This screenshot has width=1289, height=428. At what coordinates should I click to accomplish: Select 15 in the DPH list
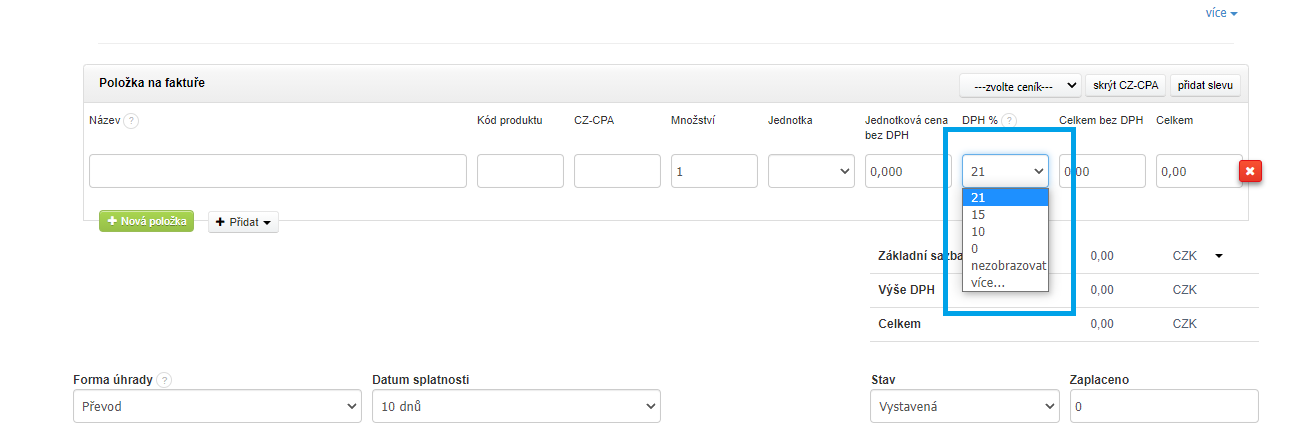[x=979, y=214]
